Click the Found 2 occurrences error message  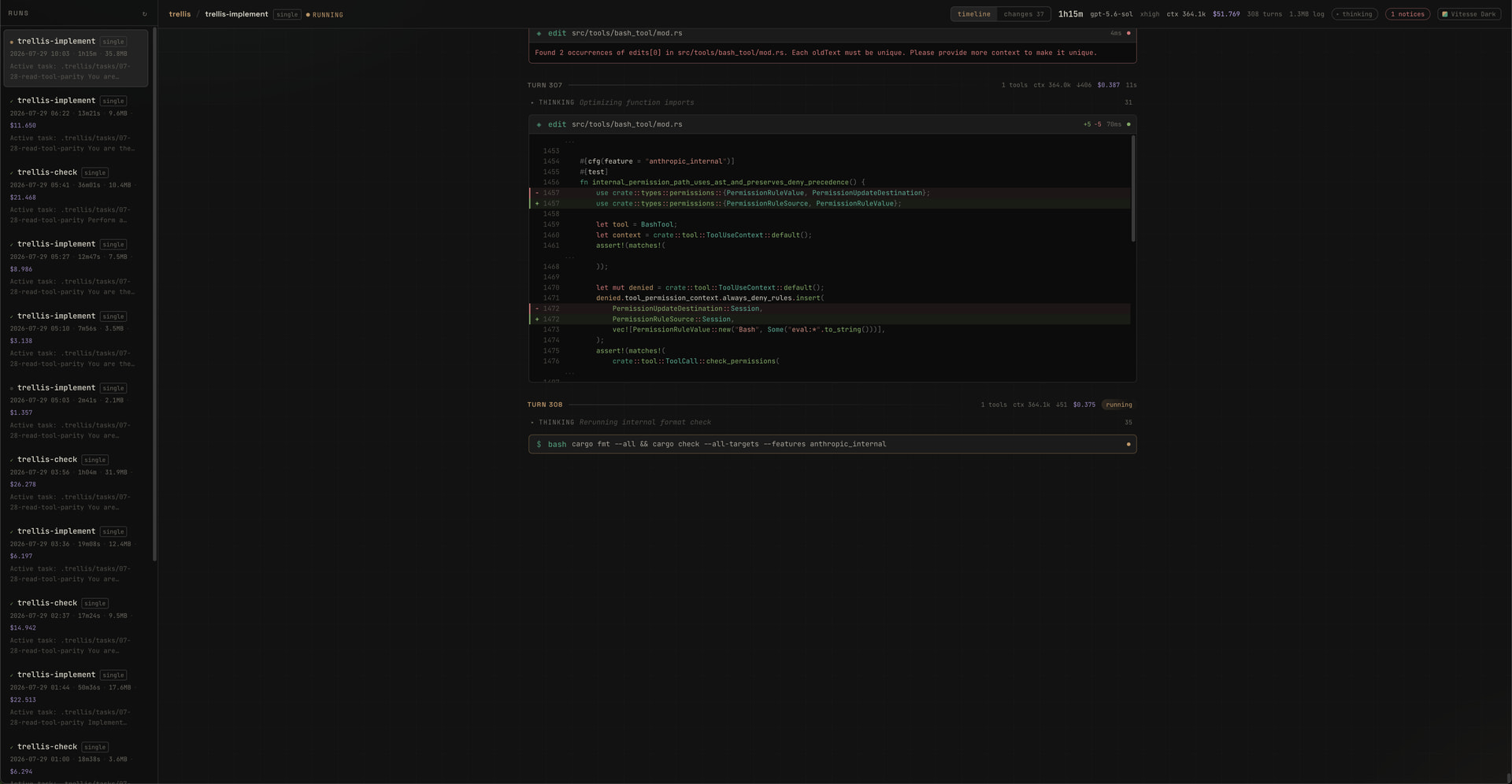816,53
